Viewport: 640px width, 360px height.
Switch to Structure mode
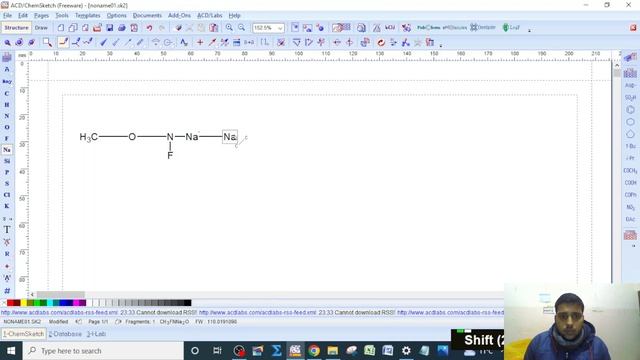click(16, 28)
